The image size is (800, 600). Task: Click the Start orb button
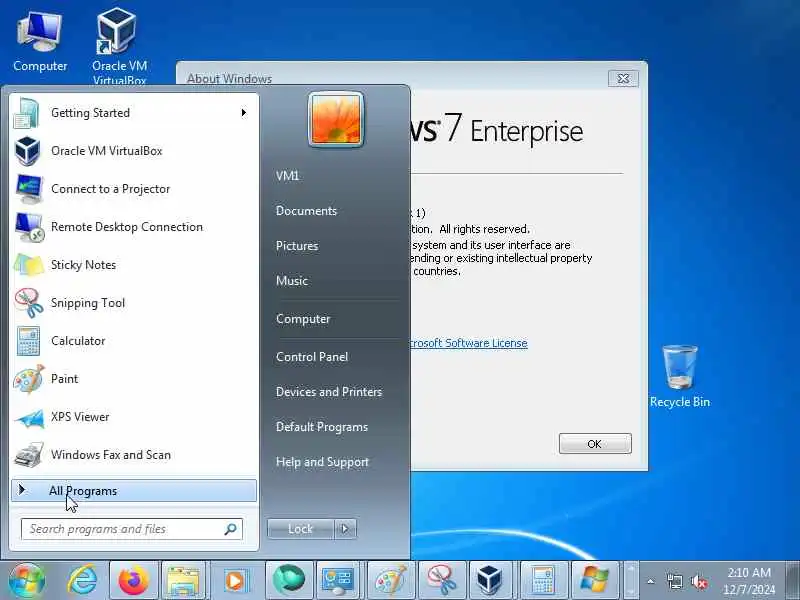pyautogui.click(x=27, y=580)
